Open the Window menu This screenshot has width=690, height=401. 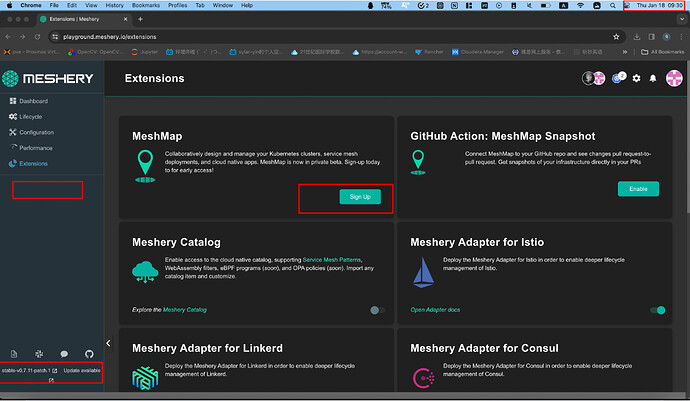tap(223, 5)
